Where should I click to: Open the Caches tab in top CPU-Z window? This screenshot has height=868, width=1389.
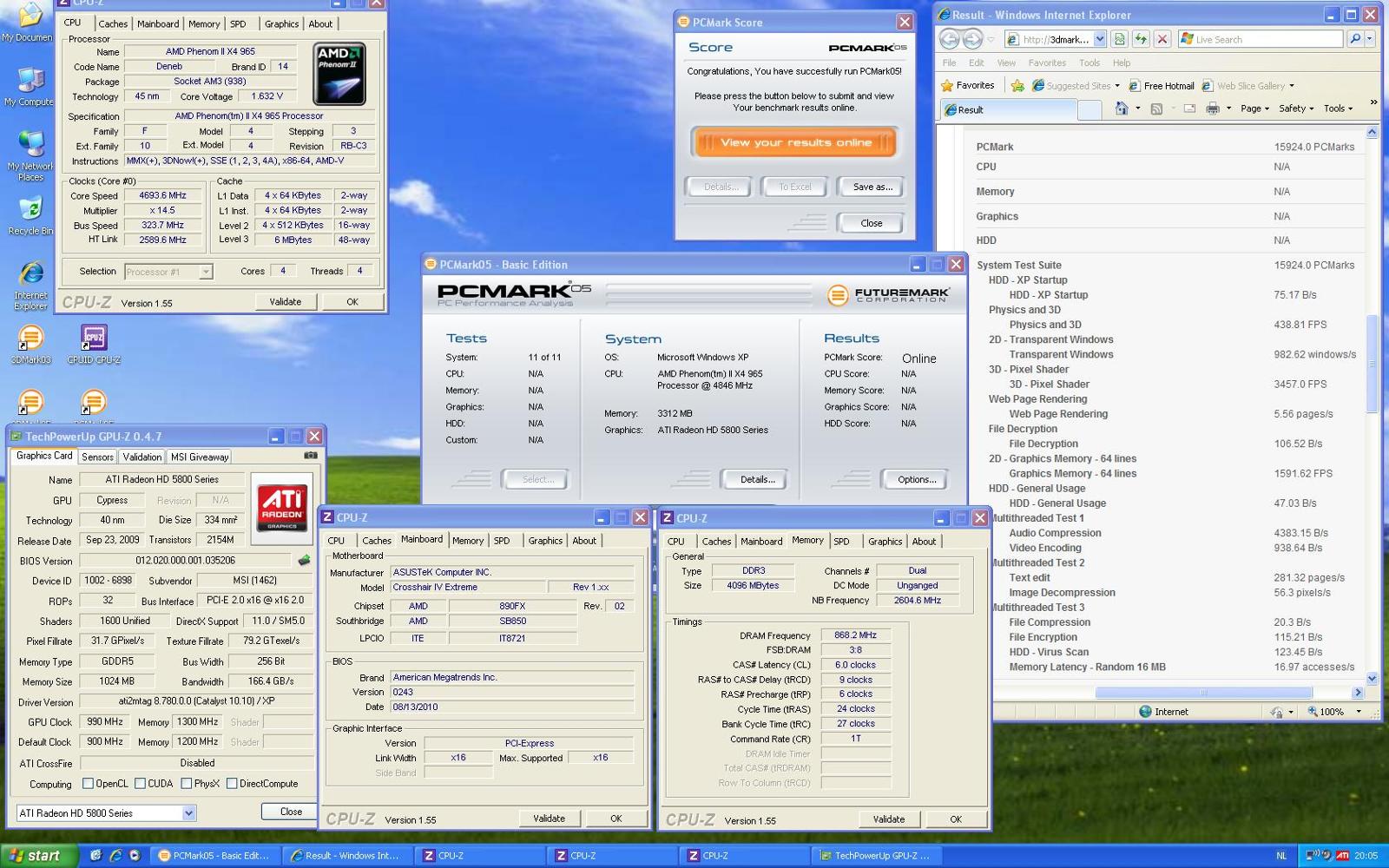pyautogui.click(x=113, y=23)
